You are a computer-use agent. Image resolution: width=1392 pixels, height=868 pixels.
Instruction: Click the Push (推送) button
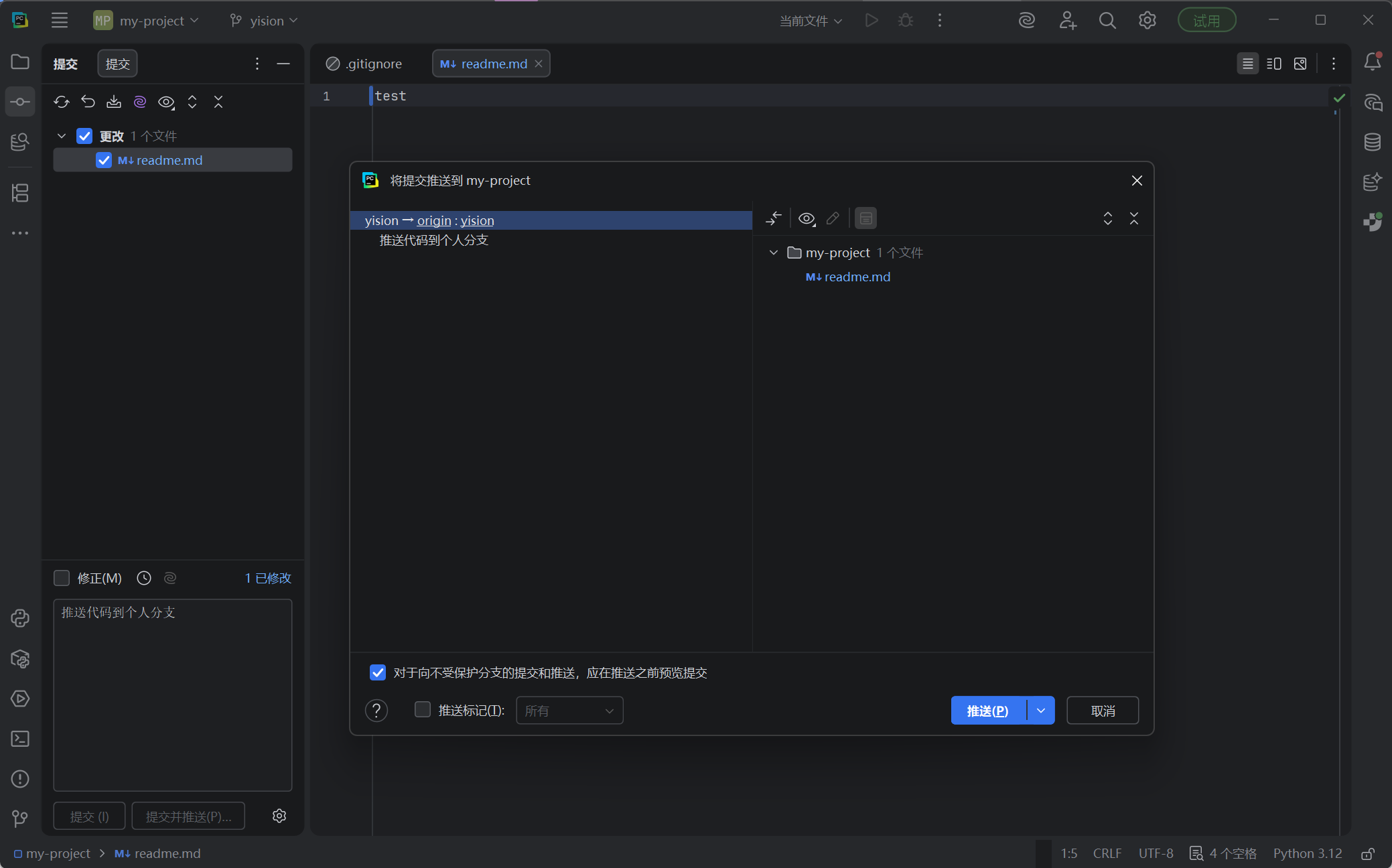987,711
